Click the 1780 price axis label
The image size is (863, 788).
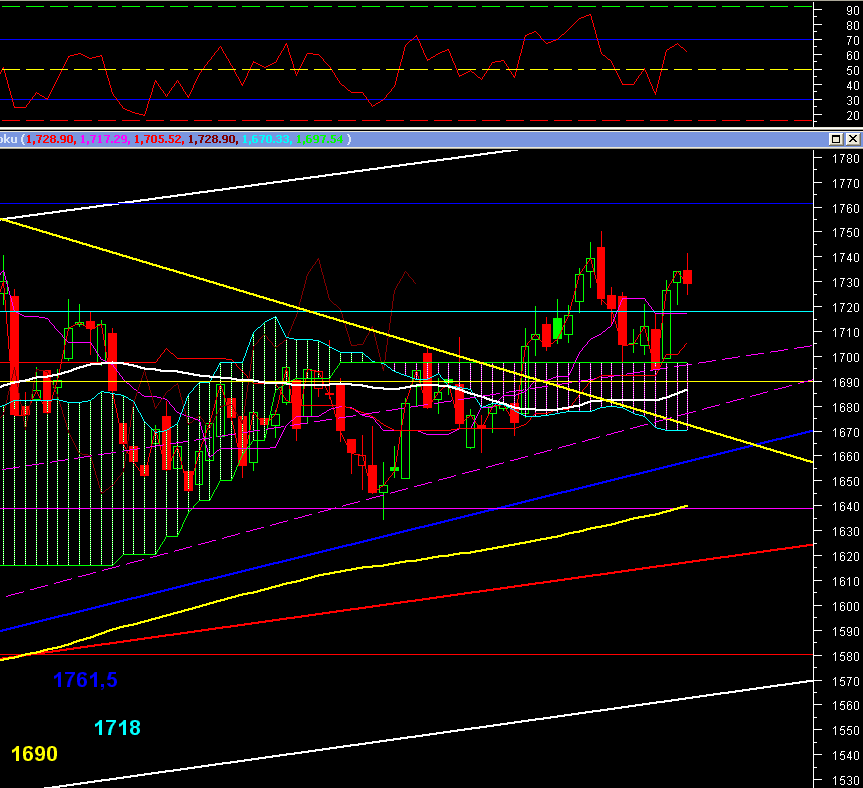coord(845,159)
